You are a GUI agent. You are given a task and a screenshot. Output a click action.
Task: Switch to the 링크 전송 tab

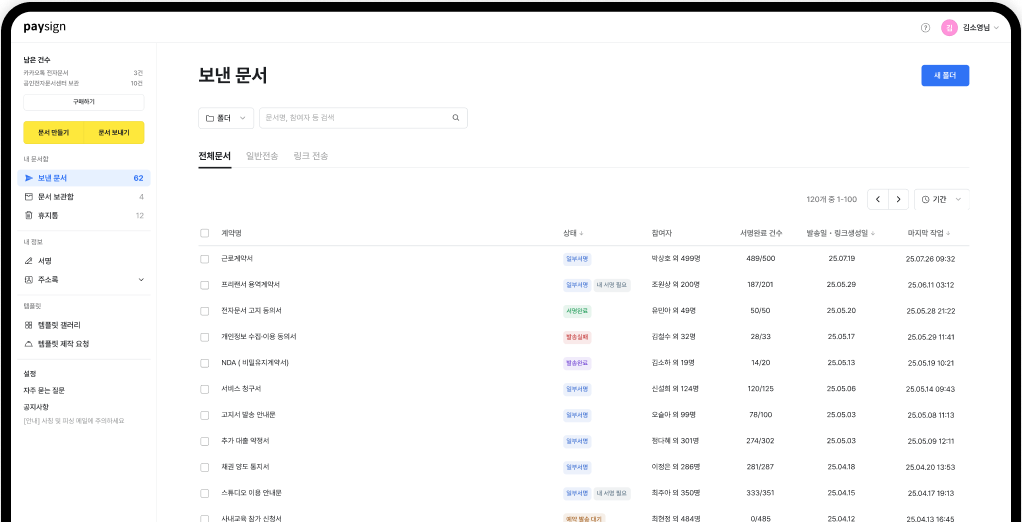(x=310, y=157)
